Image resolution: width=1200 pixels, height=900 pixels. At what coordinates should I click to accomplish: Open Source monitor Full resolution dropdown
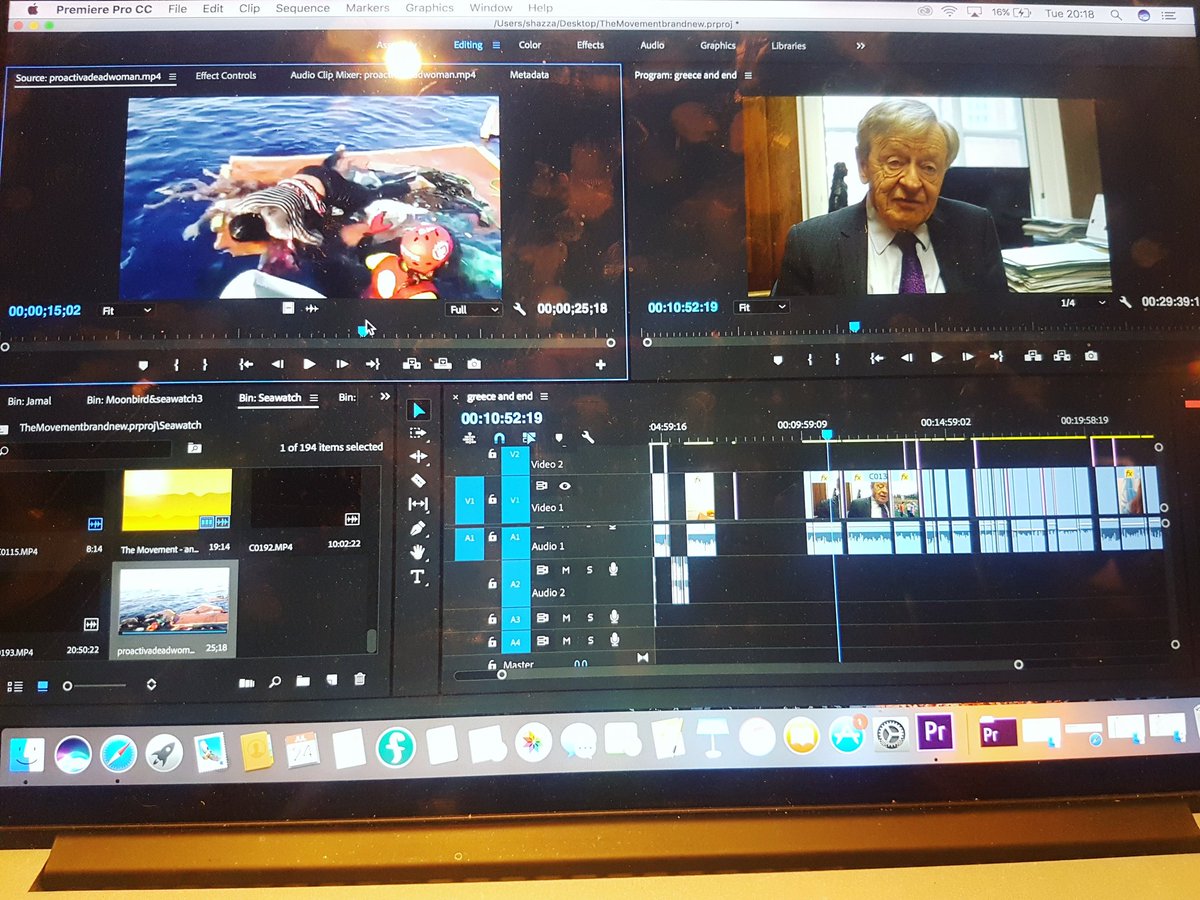473,310
